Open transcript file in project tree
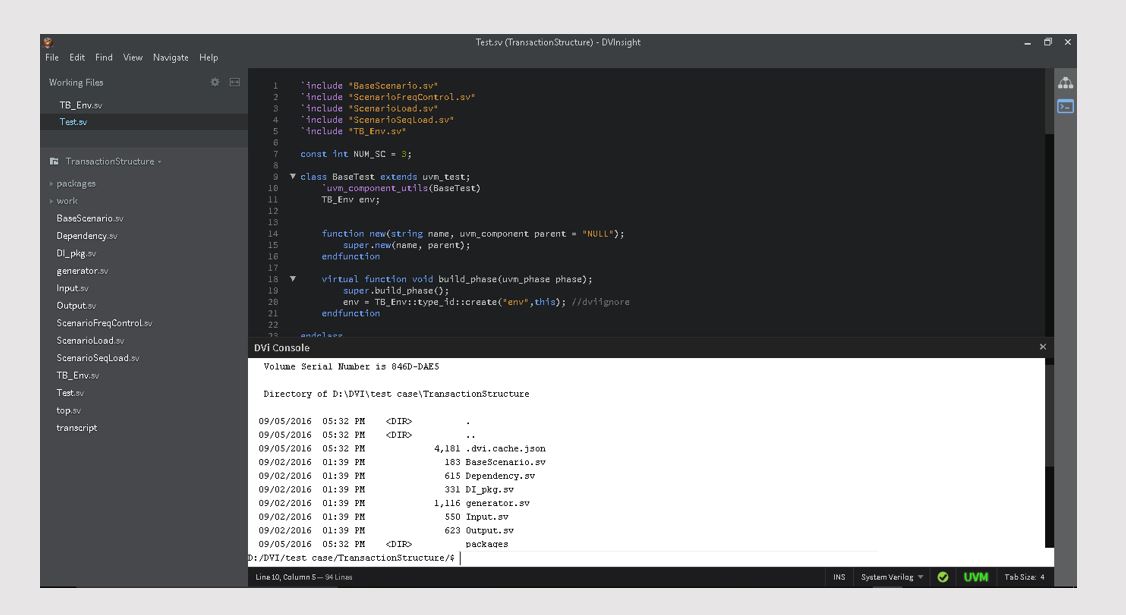This screenshot has width=1126, height=615. [77, 427]
